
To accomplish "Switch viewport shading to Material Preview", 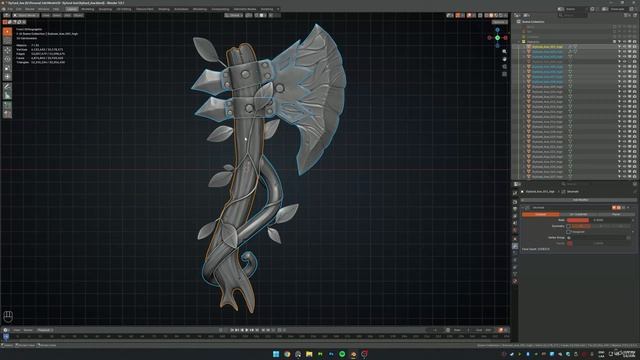I will pos(496,16).
